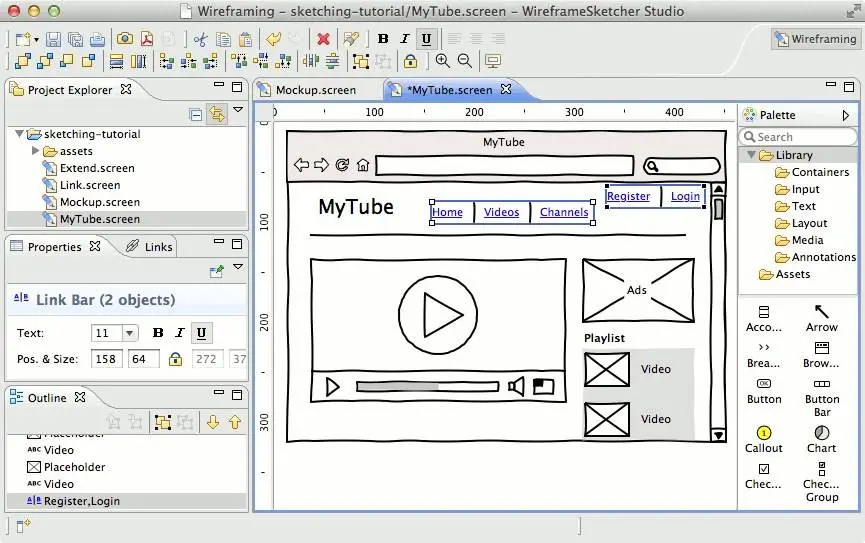Toggle Link with Editor in Project Explorer

tap(217, 114)
